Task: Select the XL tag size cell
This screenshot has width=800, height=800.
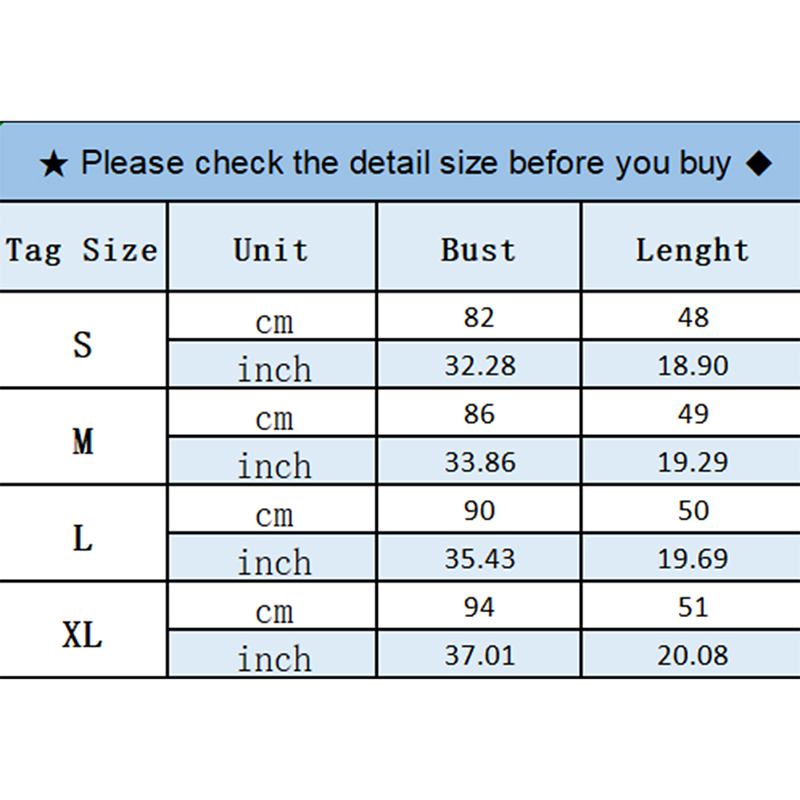Action: click(82, 634)
